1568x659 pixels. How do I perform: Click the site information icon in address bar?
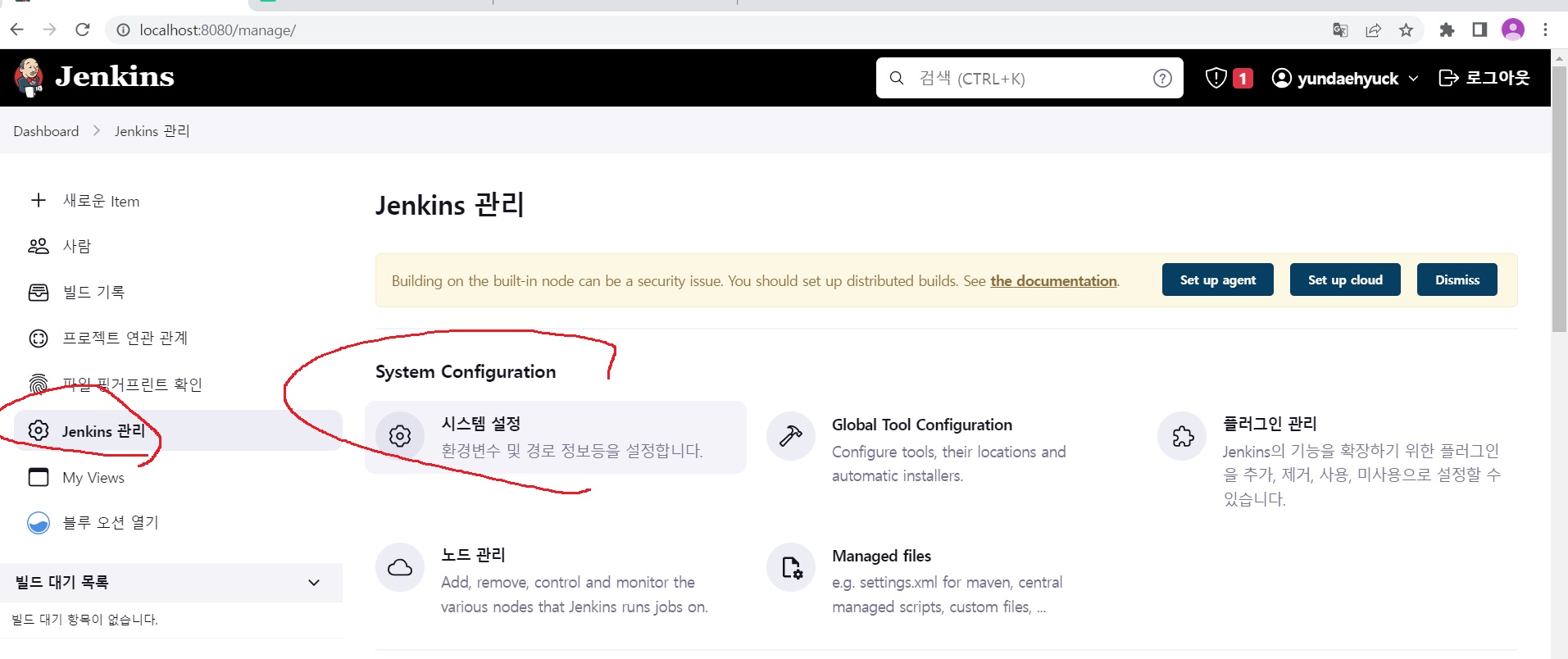coord(123,30)
